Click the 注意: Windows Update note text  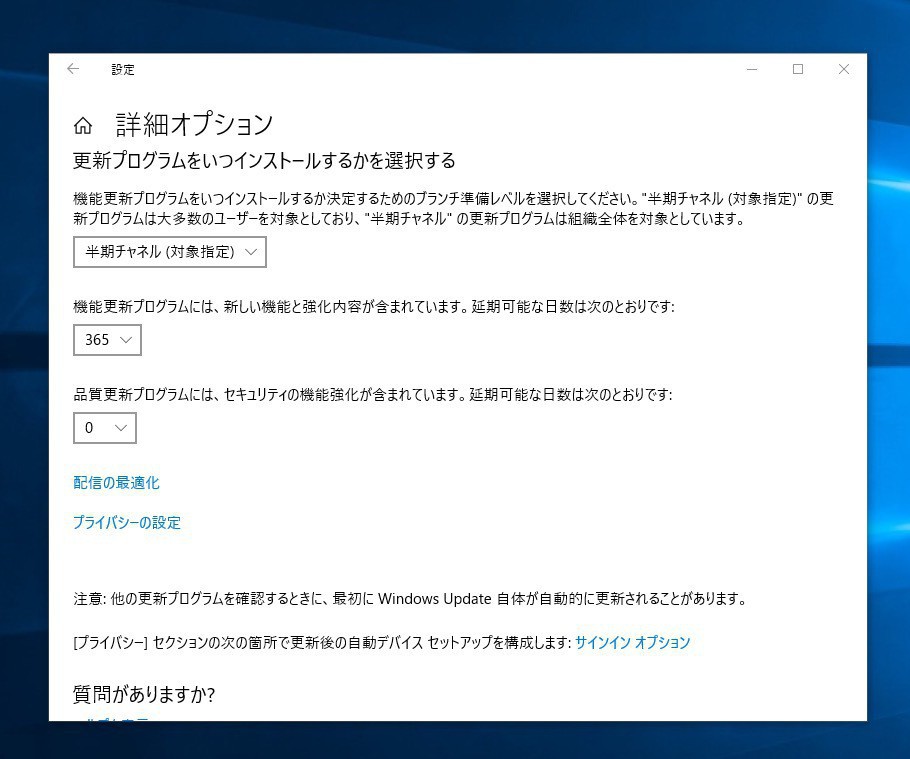pos(410,598)
